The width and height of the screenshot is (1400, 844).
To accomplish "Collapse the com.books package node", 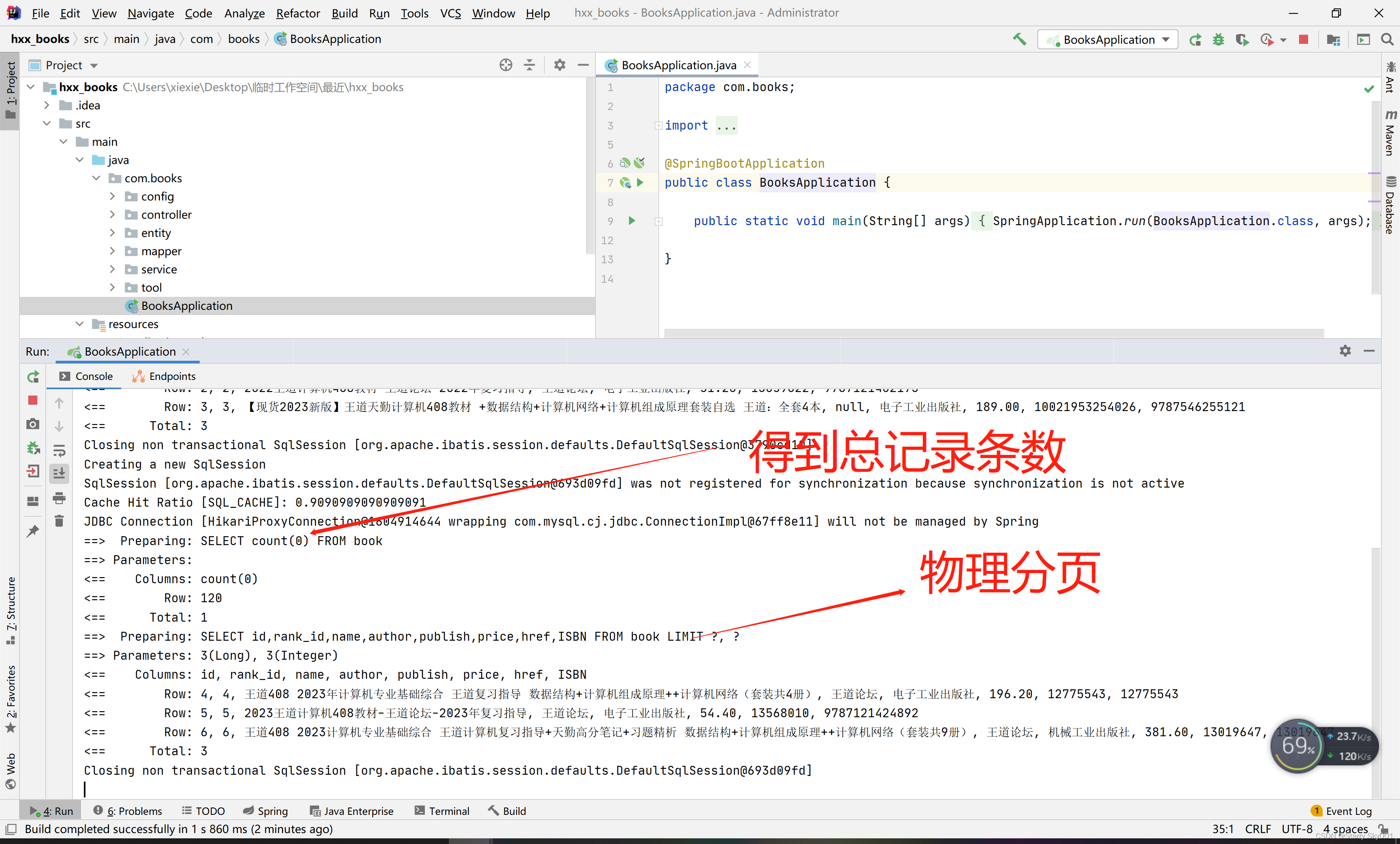I will click(96, 178).
